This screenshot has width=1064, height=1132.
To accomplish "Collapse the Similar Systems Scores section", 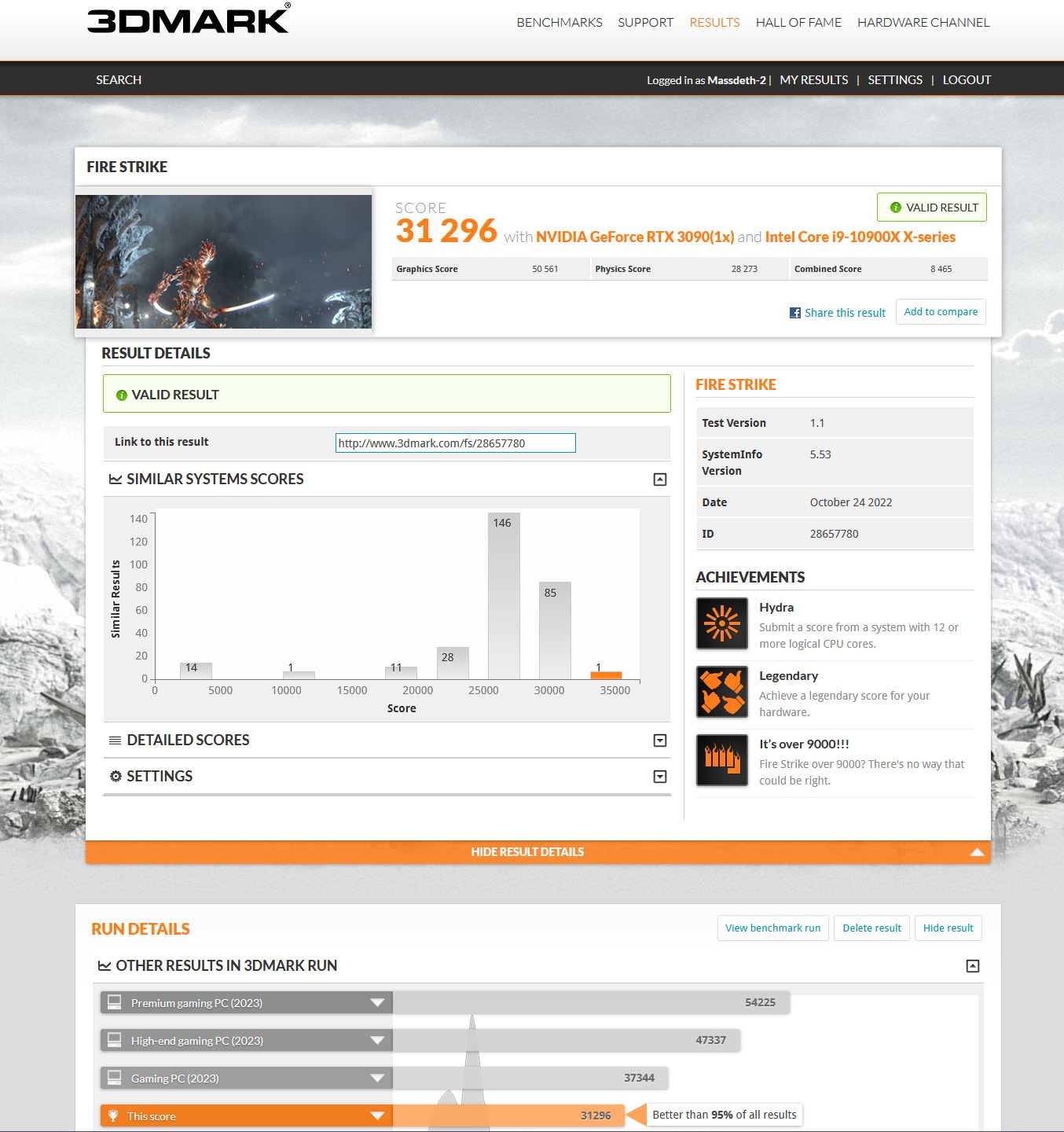I will pos(660,480).
